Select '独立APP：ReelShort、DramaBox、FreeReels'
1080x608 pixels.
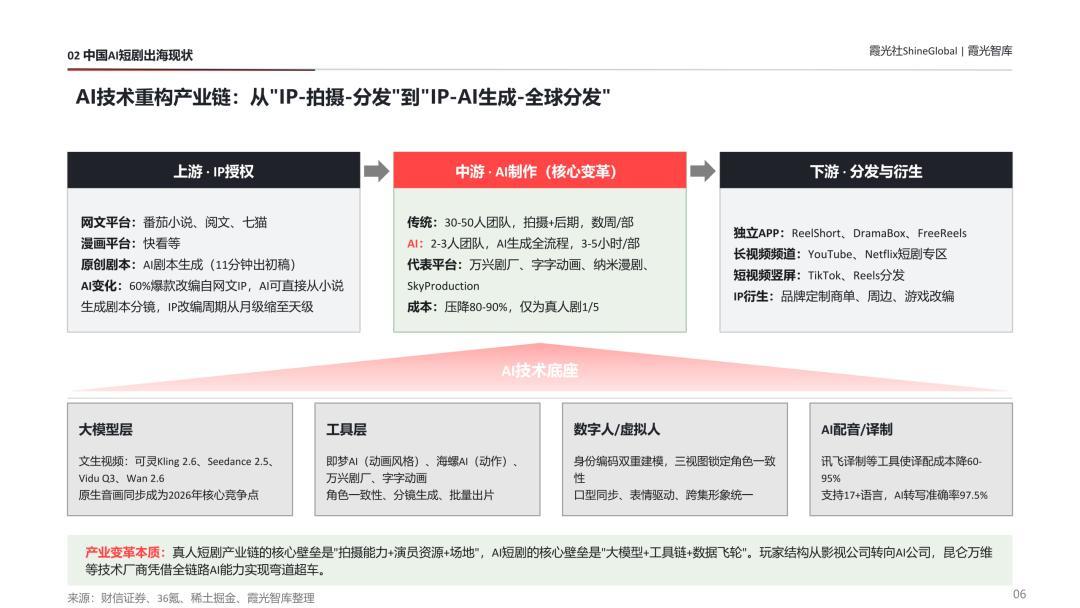point(850,233)
